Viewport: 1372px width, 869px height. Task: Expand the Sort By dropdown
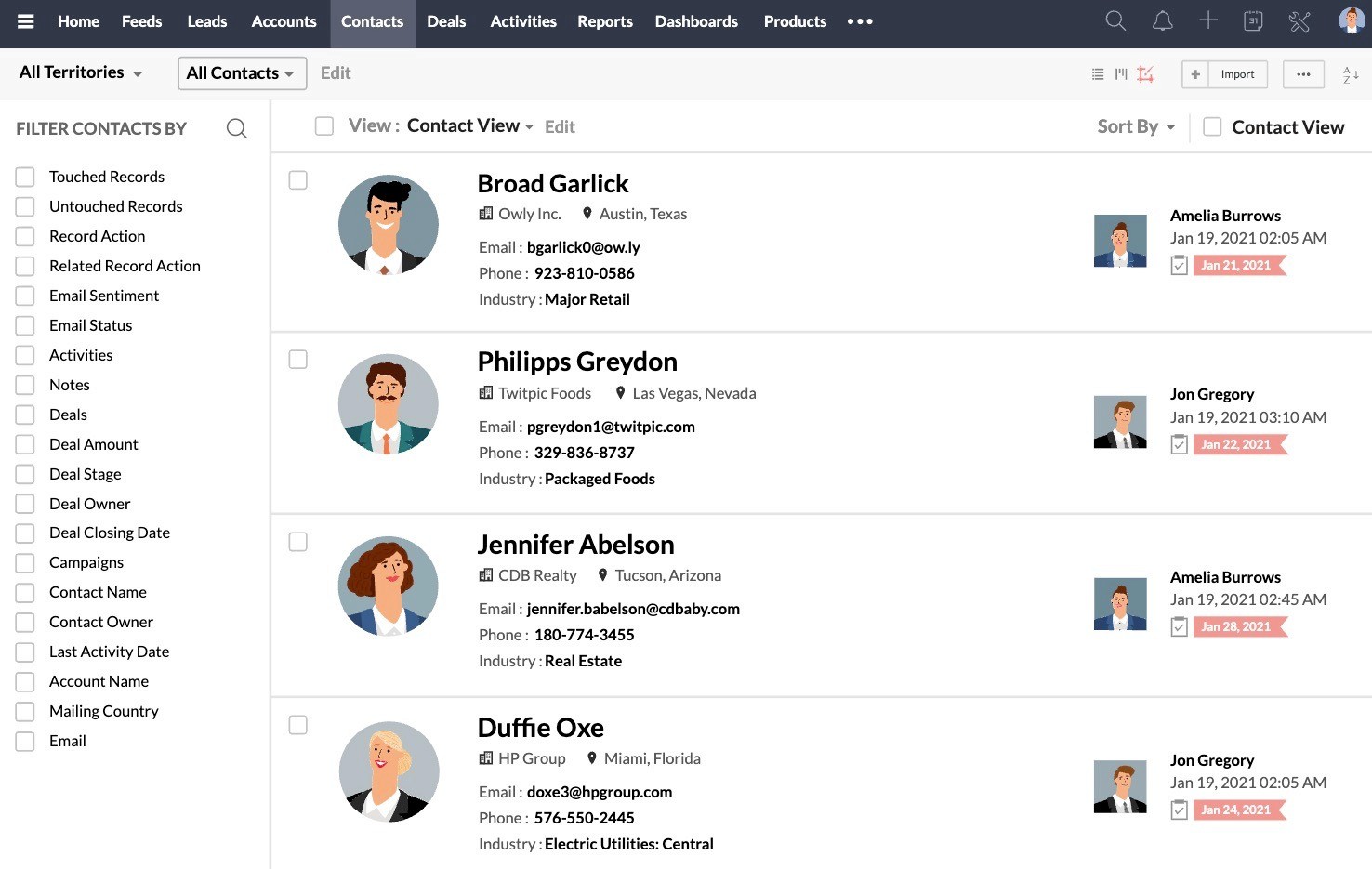point(1136,126)
